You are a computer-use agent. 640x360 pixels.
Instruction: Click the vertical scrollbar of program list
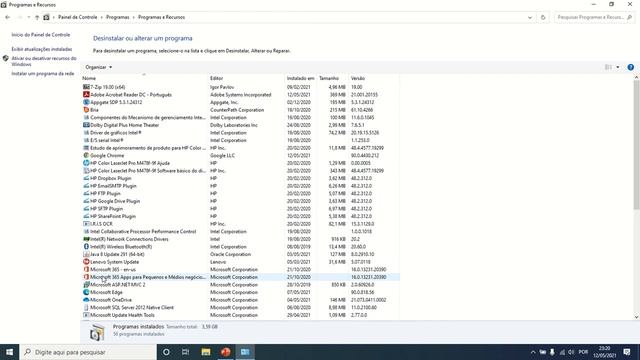click(636, 146)
